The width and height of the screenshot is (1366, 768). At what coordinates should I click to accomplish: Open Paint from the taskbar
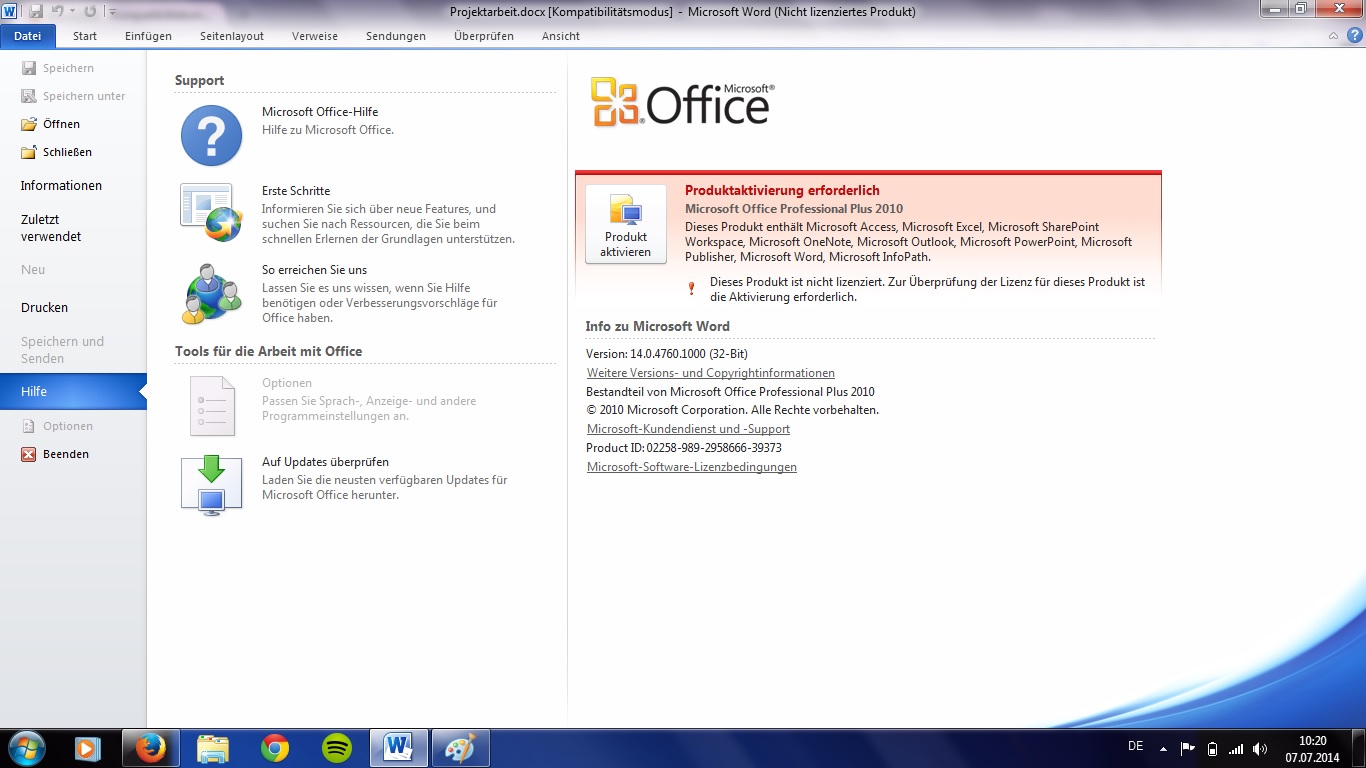coord(461,748)
